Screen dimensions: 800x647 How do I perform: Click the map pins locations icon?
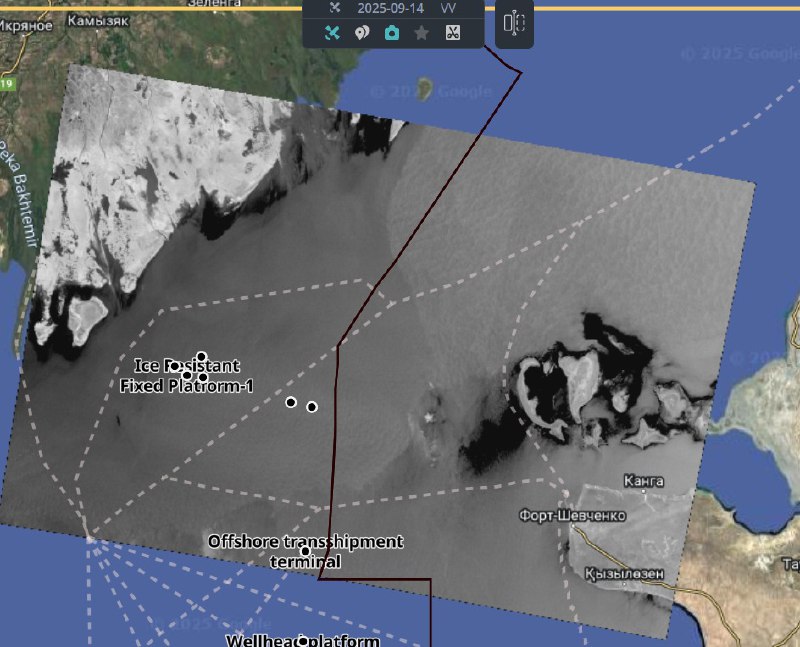coord(362,33)
